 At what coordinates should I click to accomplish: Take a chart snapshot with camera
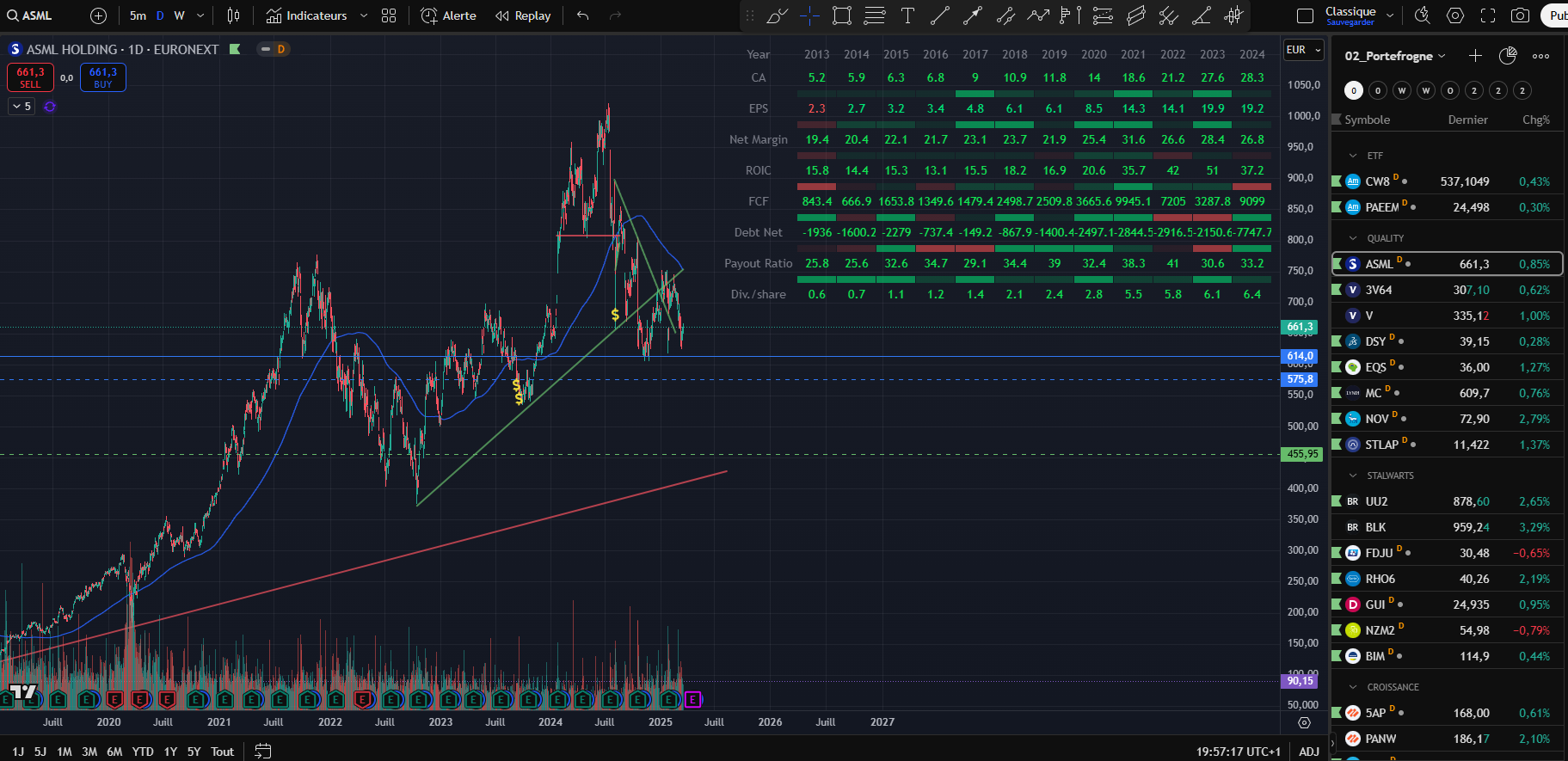pos(1521,15)
